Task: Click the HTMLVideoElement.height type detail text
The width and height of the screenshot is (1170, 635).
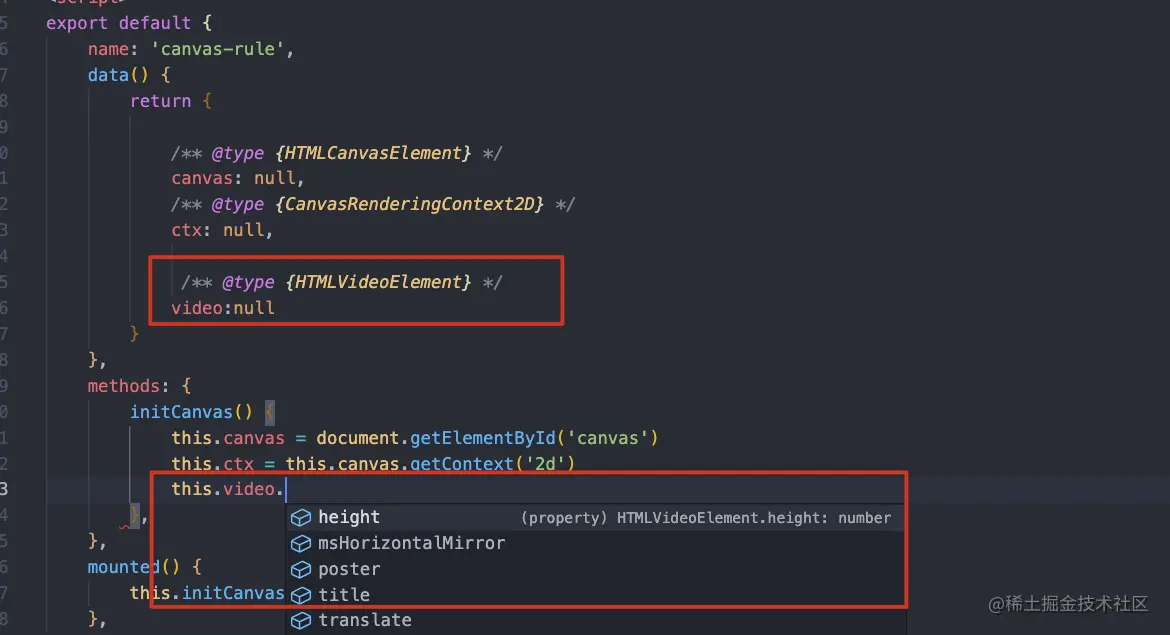Action: (706, 518)
